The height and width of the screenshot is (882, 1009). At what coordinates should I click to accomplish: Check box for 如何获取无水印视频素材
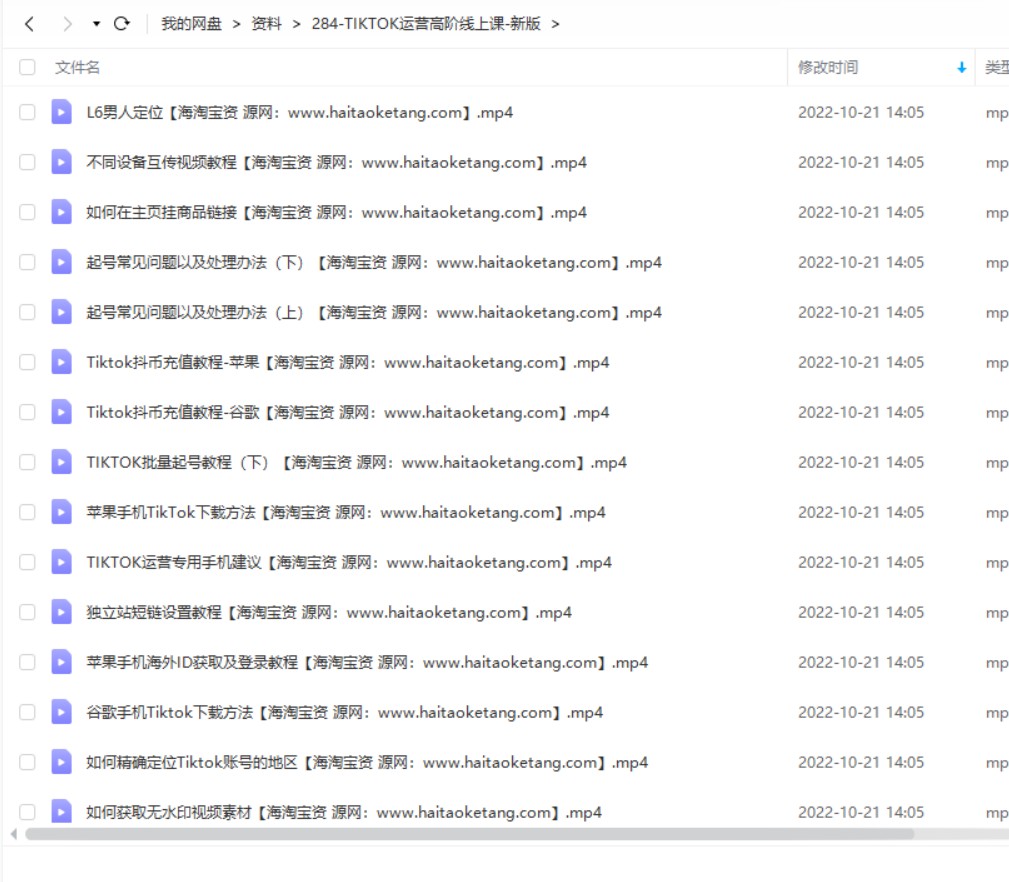click(x=27, y=812)
